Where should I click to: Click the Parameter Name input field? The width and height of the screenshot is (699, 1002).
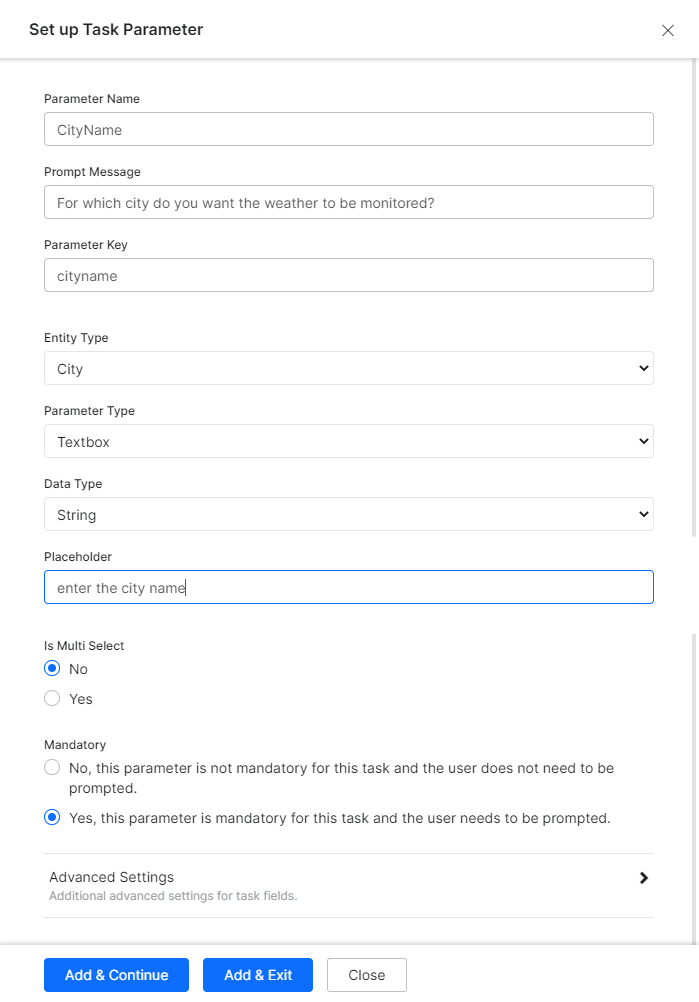pyautogui.click(x=348, y=130)
